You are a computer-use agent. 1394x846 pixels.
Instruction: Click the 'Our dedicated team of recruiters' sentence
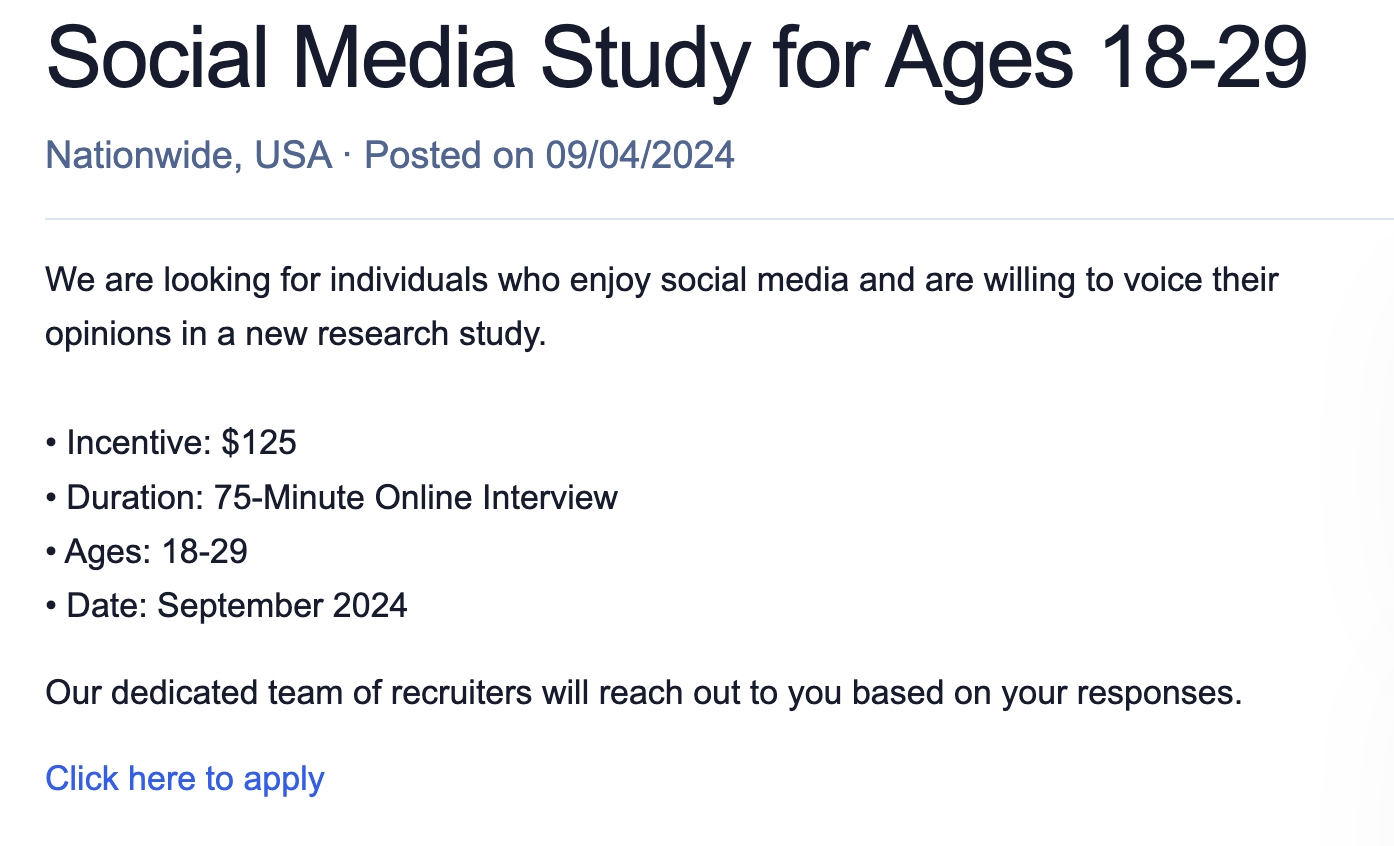click(x=644, y=692)
